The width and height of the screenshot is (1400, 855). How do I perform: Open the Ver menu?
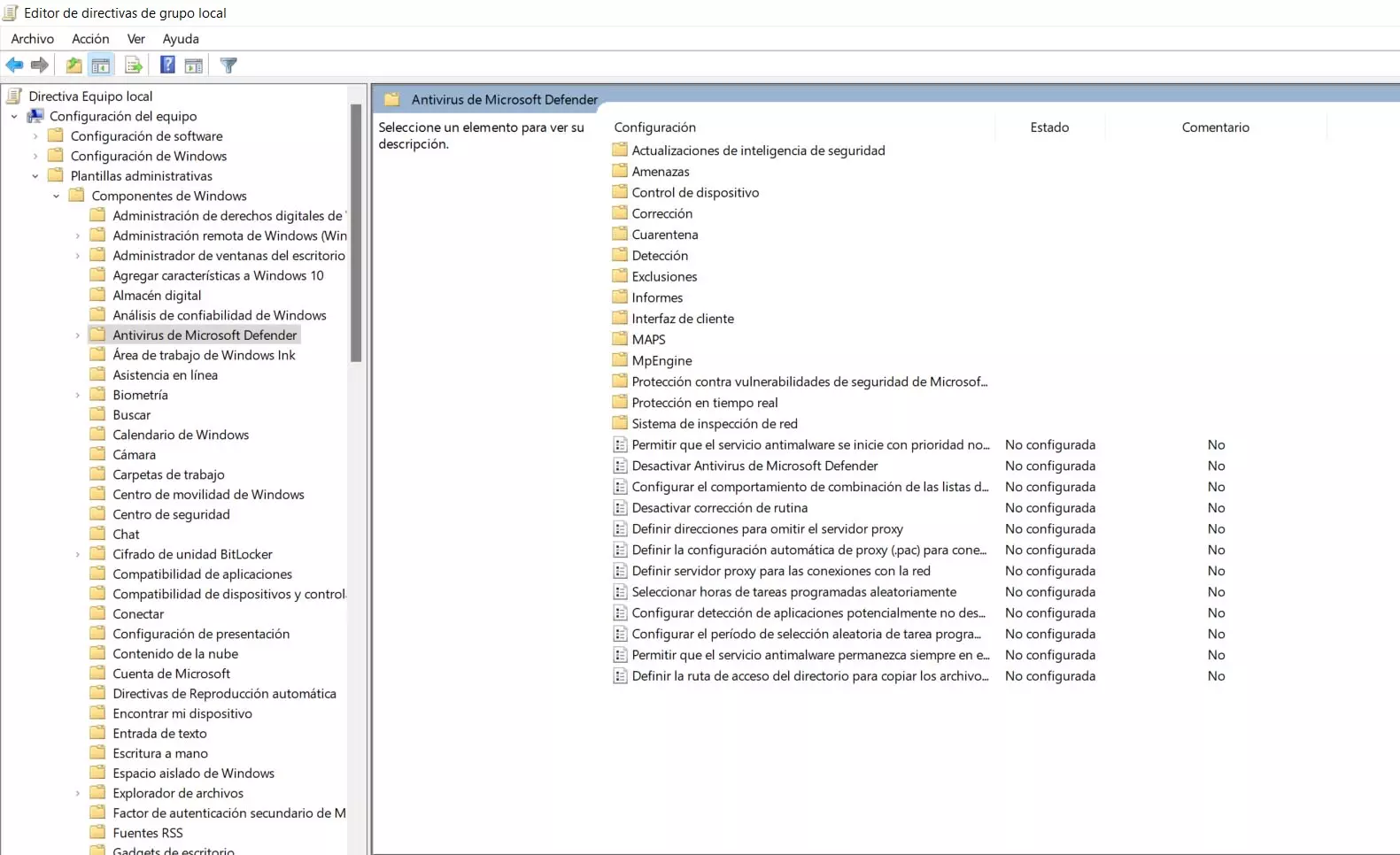136,39
